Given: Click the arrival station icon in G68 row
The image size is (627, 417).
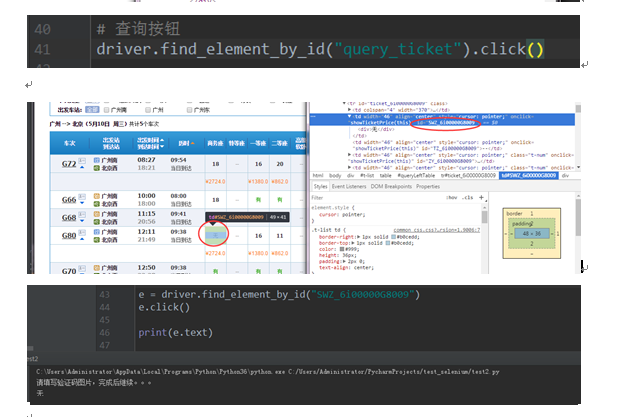Looking at the screenshot, I should (96, 222).
